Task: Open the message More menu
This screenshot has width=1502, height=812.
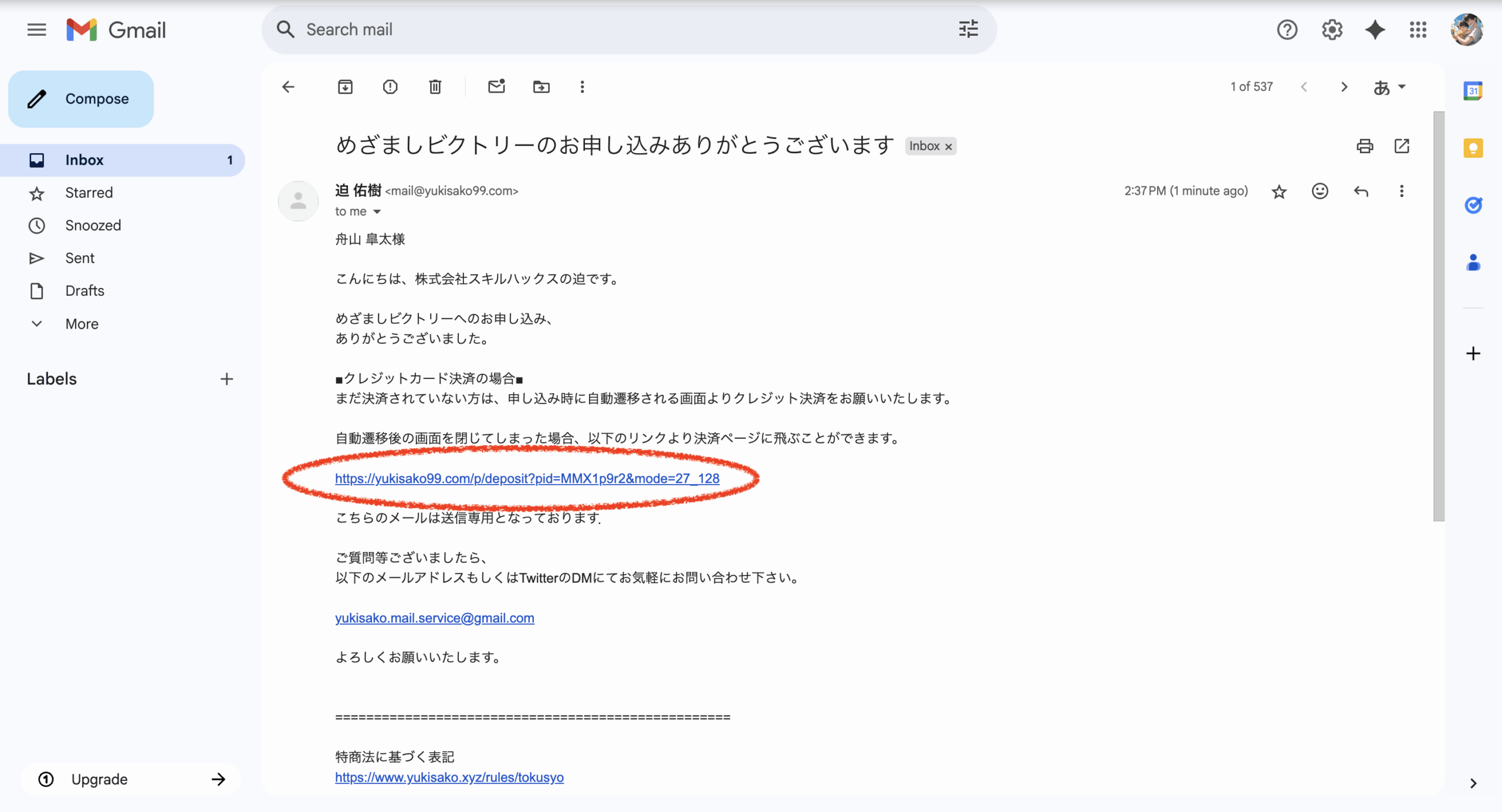Action: pos(1401,191)
